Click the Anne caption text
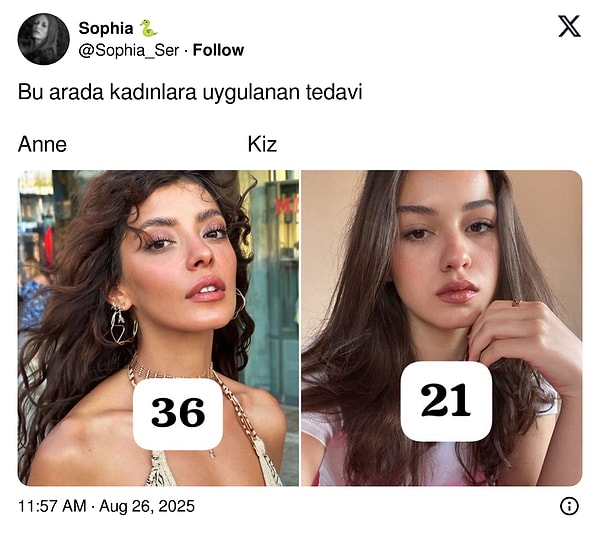600x536 pixels. click(x=42, y=145)
